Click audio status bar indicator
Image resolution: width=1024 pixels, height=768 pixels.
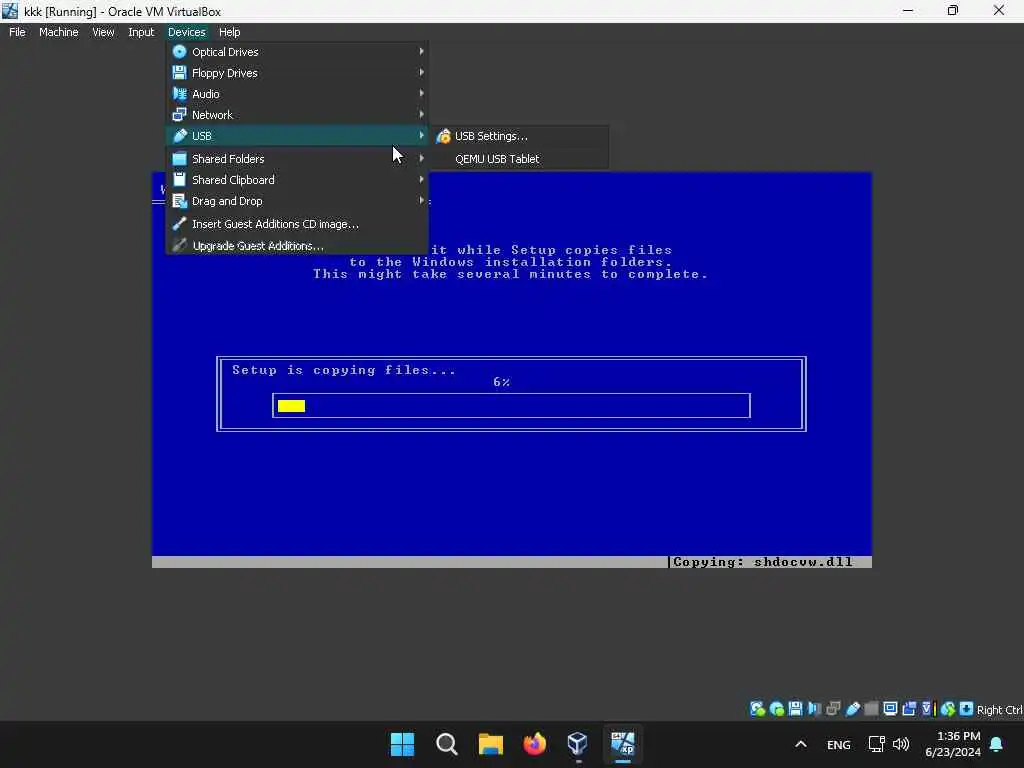[x=814, y=709]
